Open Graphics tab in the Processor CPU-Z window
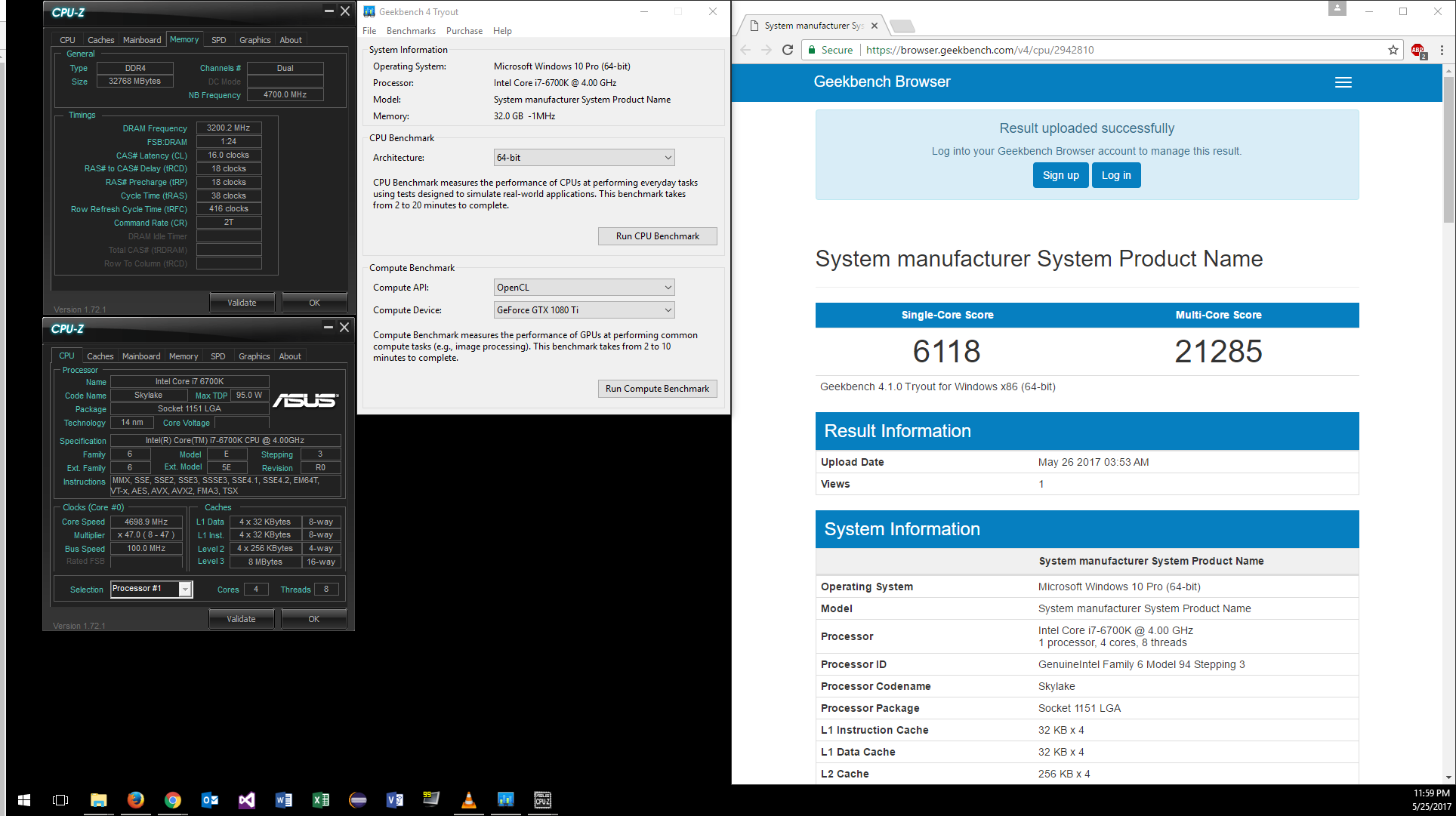This screenshot has width=1456, height=816. pos(254,356)
